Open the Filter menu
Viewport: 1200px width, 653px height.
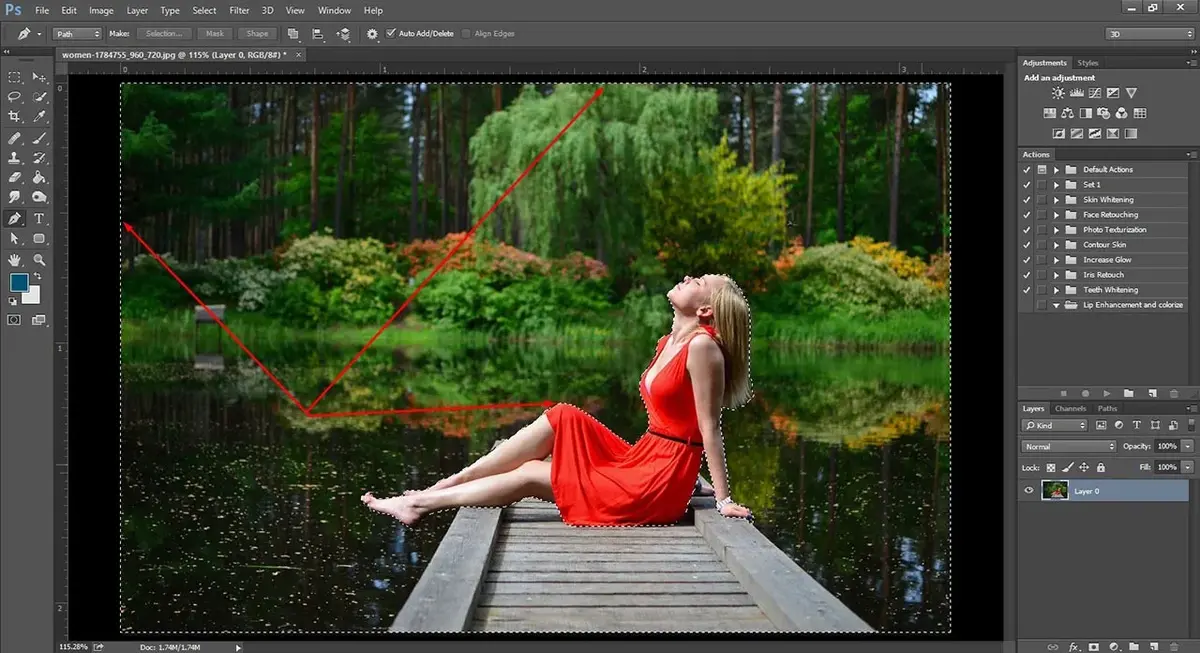239,10
